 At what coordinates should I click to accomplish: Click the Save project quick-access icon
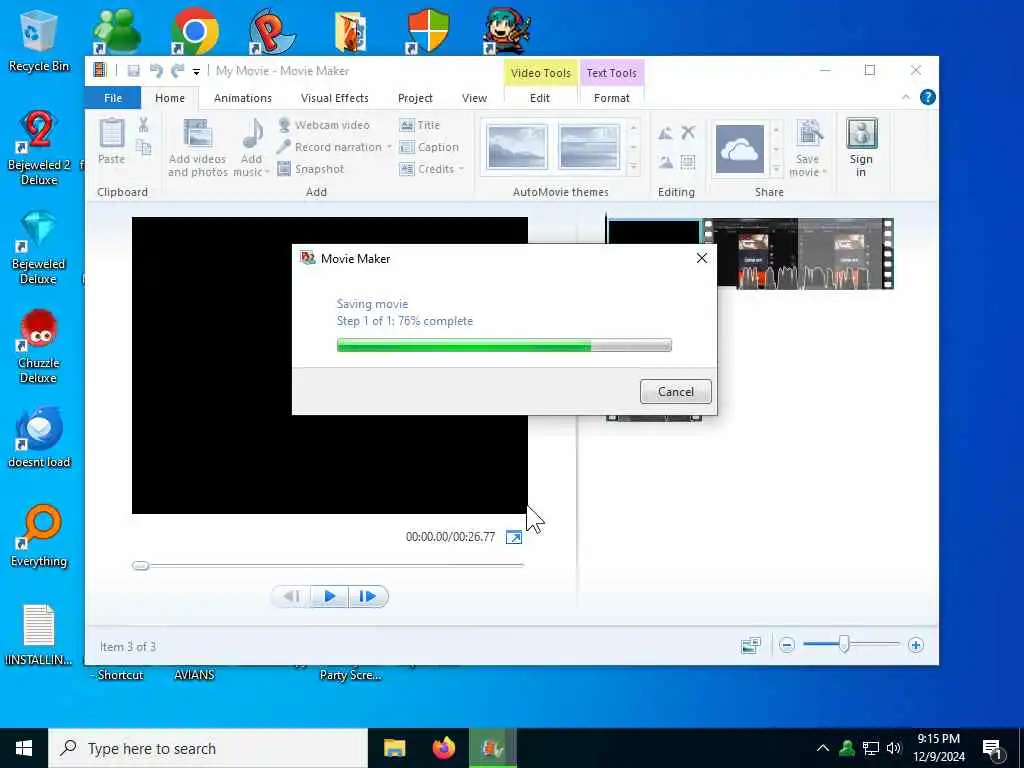(133, 71)
